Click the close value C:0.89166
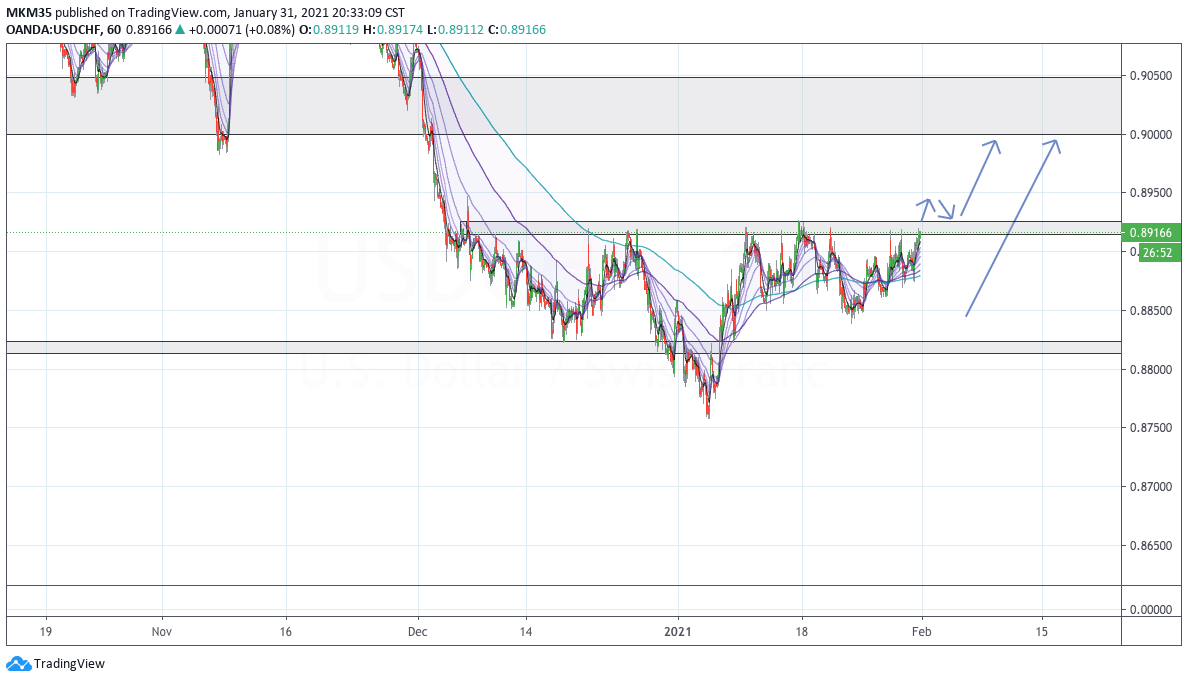Screen dimensions: 1188x682 click(517, 30)
